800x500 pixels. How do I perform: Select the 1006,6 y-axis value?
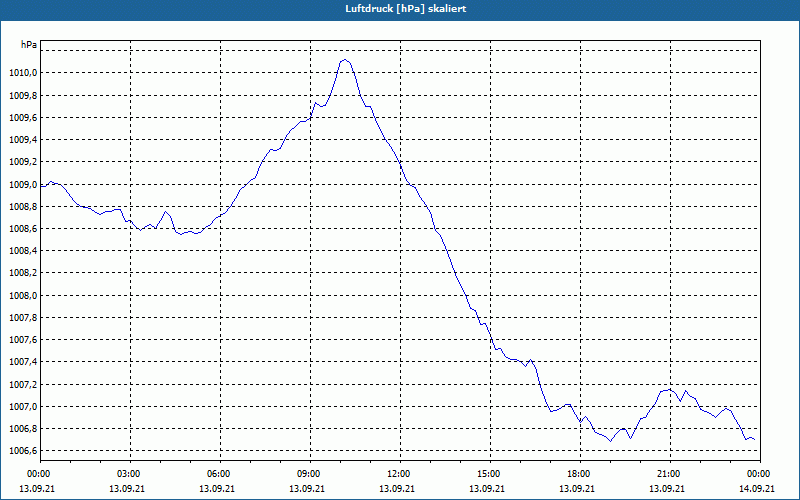[x=23, y=451]
